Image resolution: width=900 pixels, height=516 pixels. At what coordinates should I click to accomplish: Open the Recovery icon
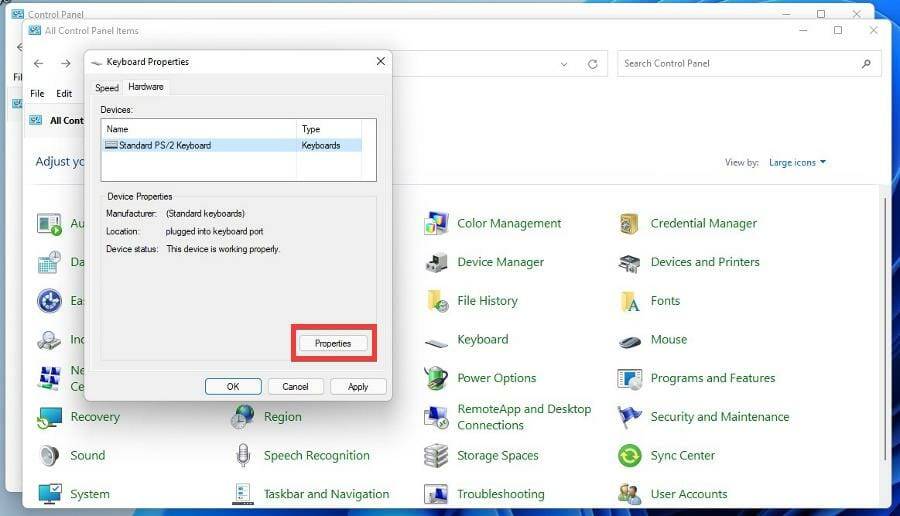tap(50, 417)
